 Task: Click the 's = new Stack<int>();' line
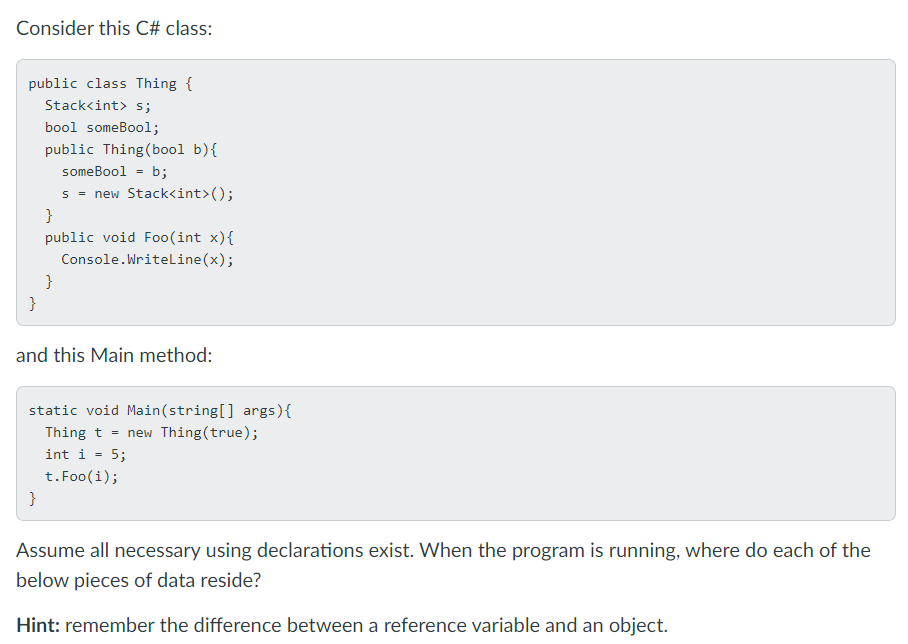point(148,193)
